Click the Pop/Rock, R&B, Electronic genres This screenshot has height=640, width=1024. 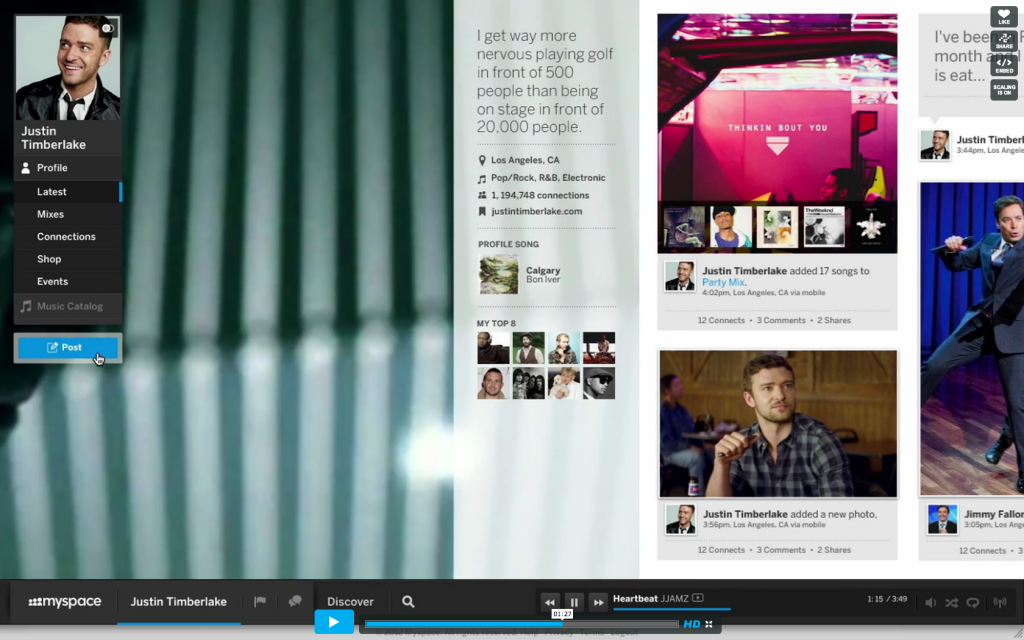click(x=548, y=178)
